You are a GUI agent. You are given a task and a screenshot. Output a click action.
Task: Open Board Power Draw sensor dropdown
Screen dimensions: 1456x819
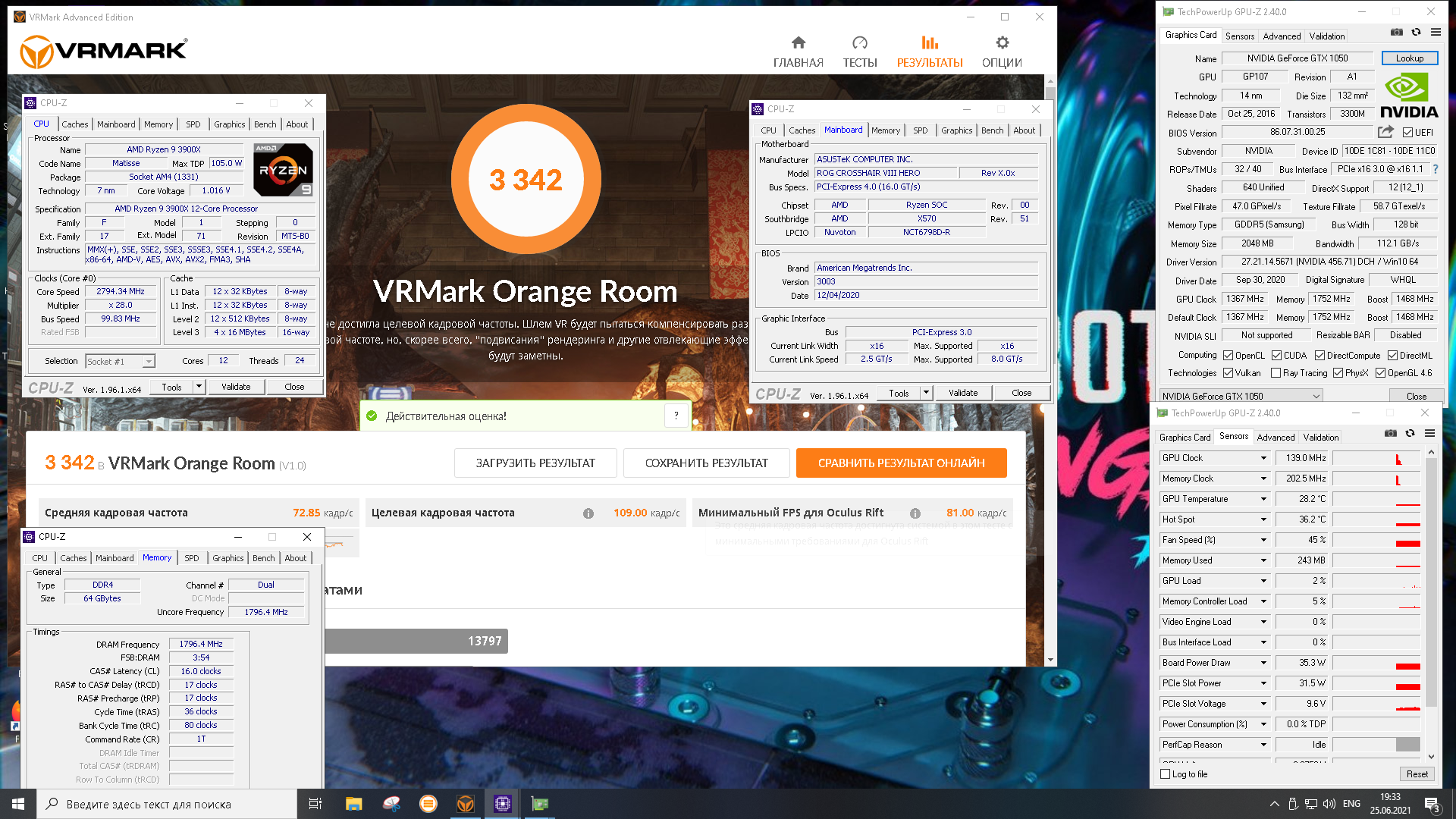(1263, 663)
